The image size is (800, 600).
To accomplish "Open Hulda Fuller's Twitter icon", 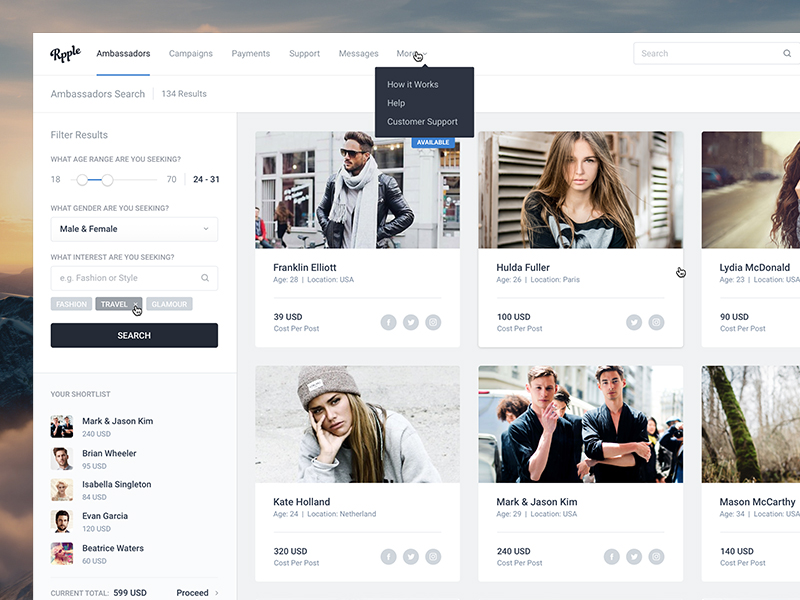I will 634,322.
